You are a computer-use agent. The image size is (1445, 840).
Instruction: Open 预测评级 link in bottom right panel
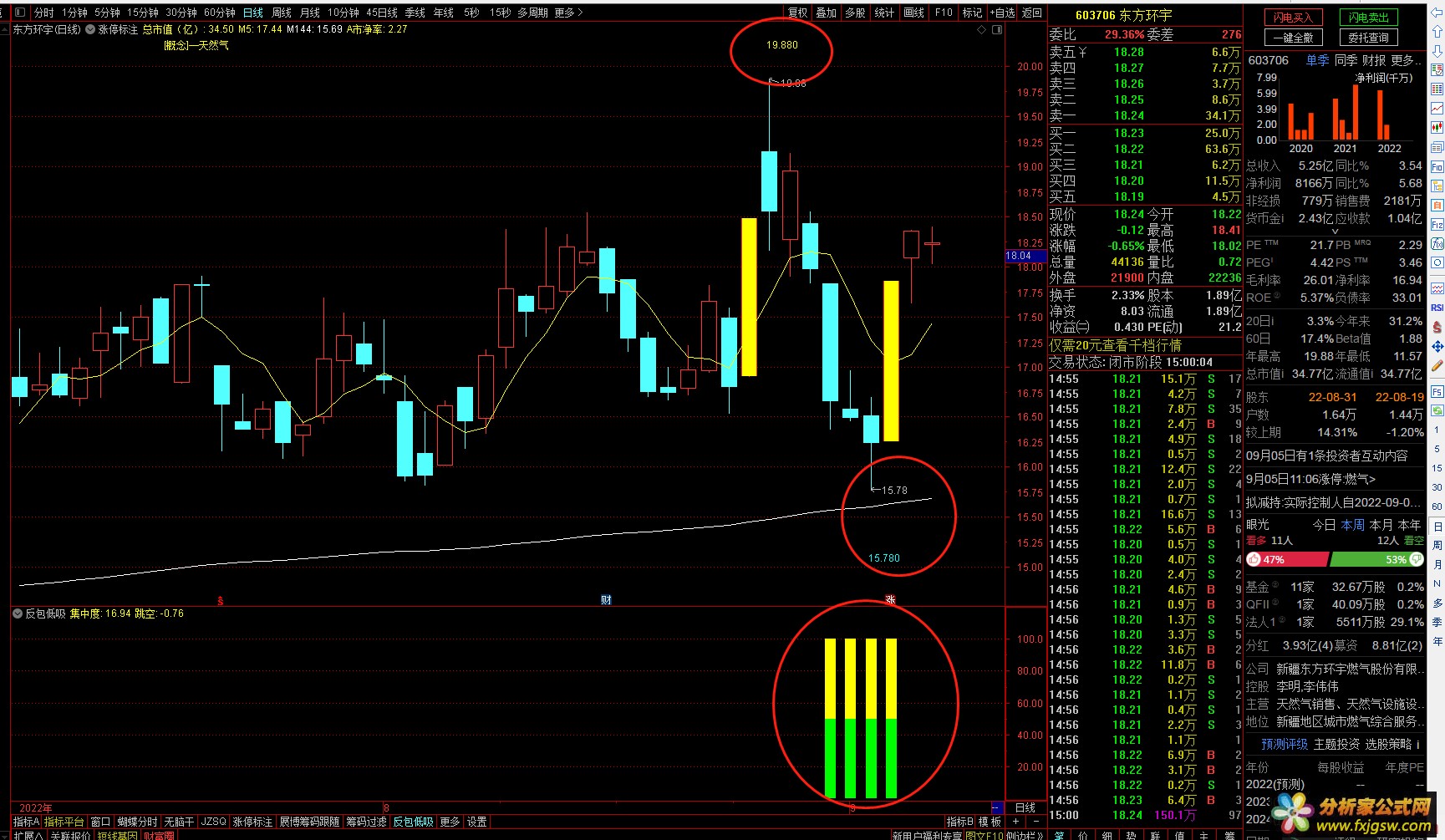click(1285, 744)
